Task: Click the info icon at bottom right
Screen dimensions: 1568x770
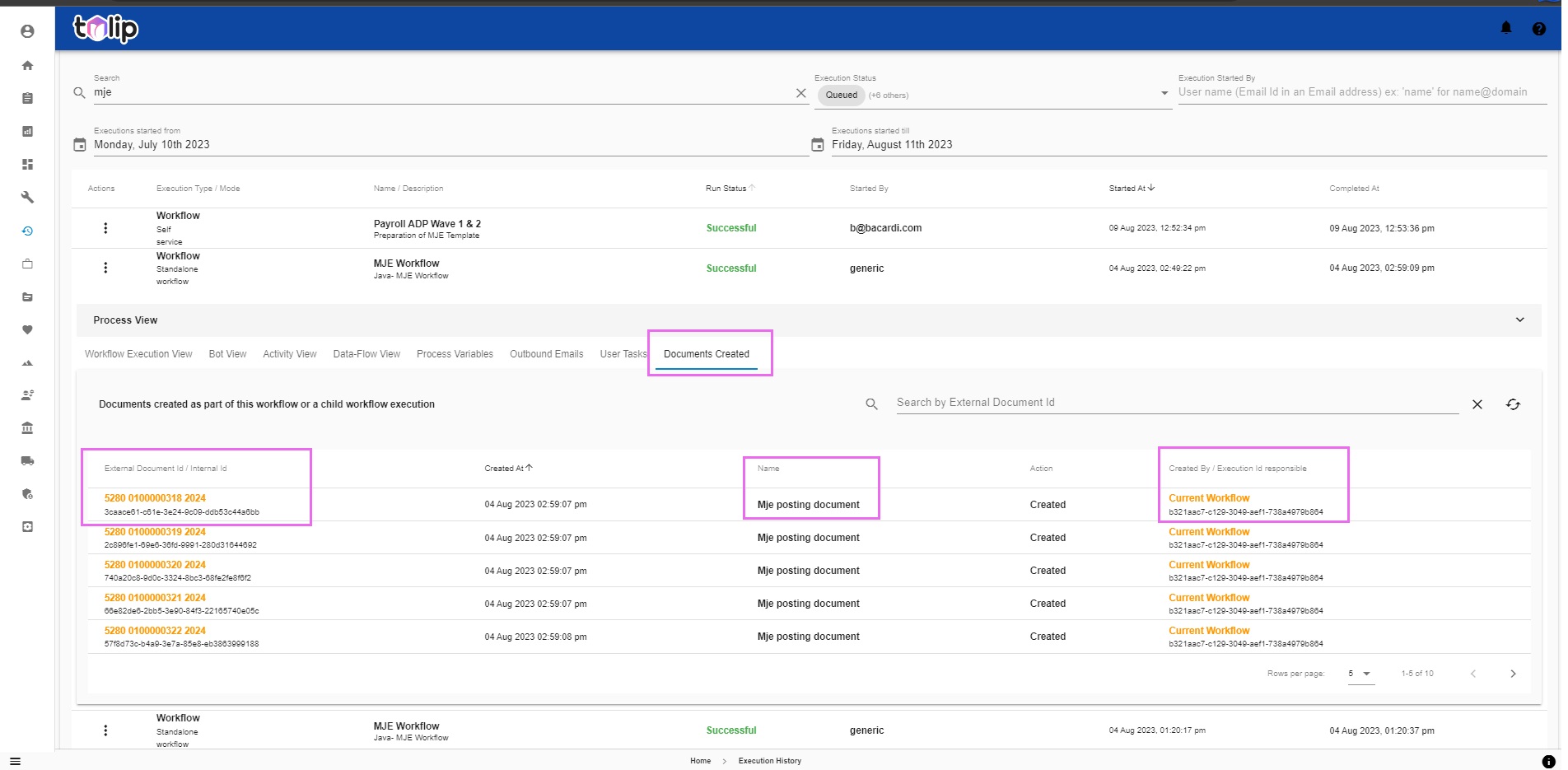Action: click(x=1548, y=762)
